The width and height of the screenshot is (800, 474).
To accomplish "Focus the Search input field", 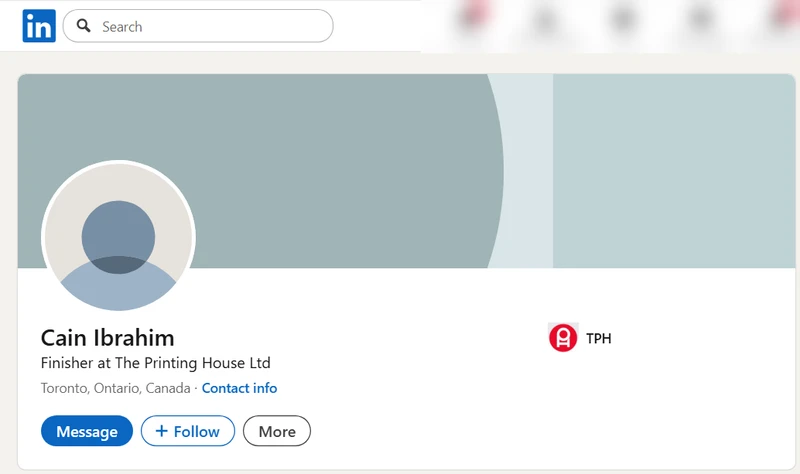I will point(210,26).
